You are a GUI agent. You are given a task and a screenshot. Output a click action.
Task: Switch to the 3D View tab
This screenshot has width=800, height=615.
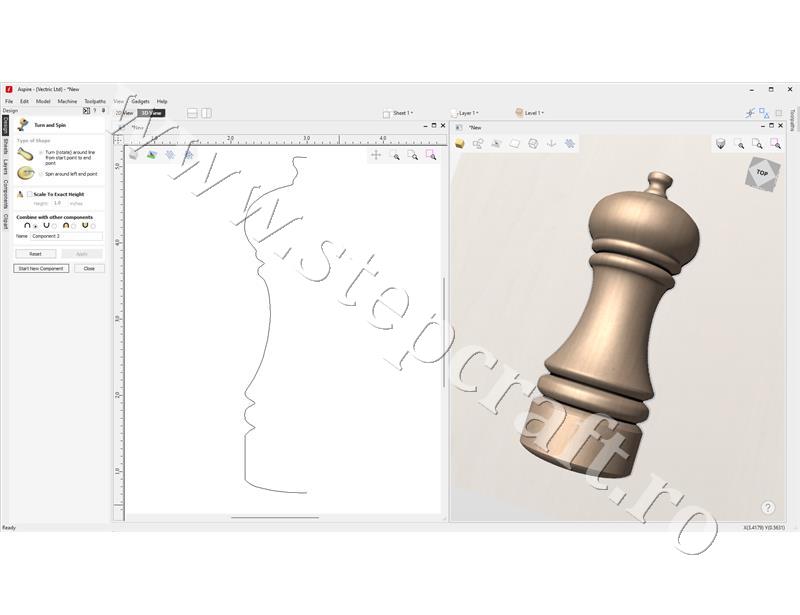pos(152,113)
